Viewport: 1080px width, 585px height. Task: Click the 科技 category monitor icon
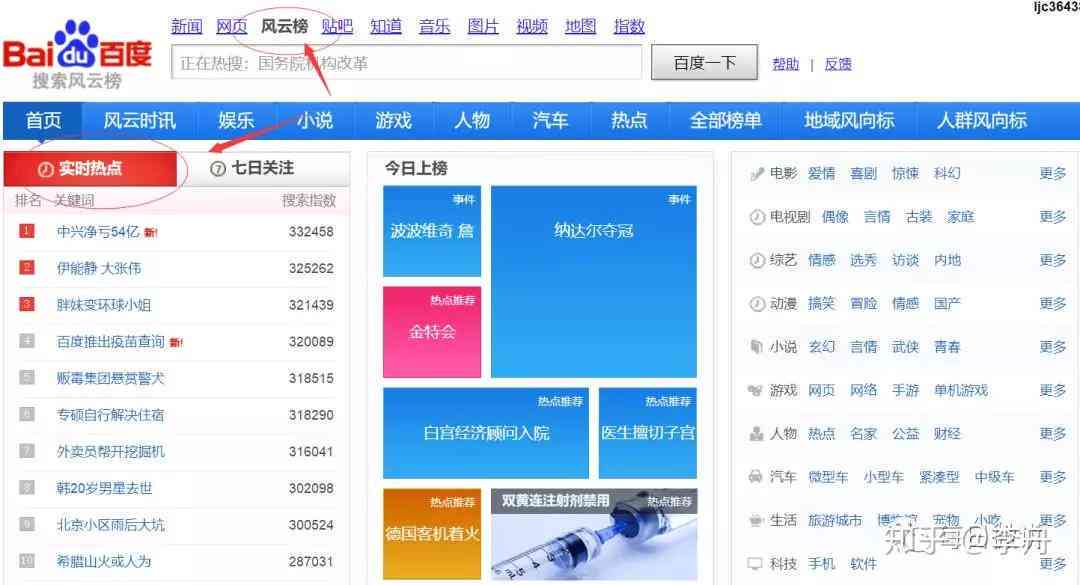tap(756, 564)
